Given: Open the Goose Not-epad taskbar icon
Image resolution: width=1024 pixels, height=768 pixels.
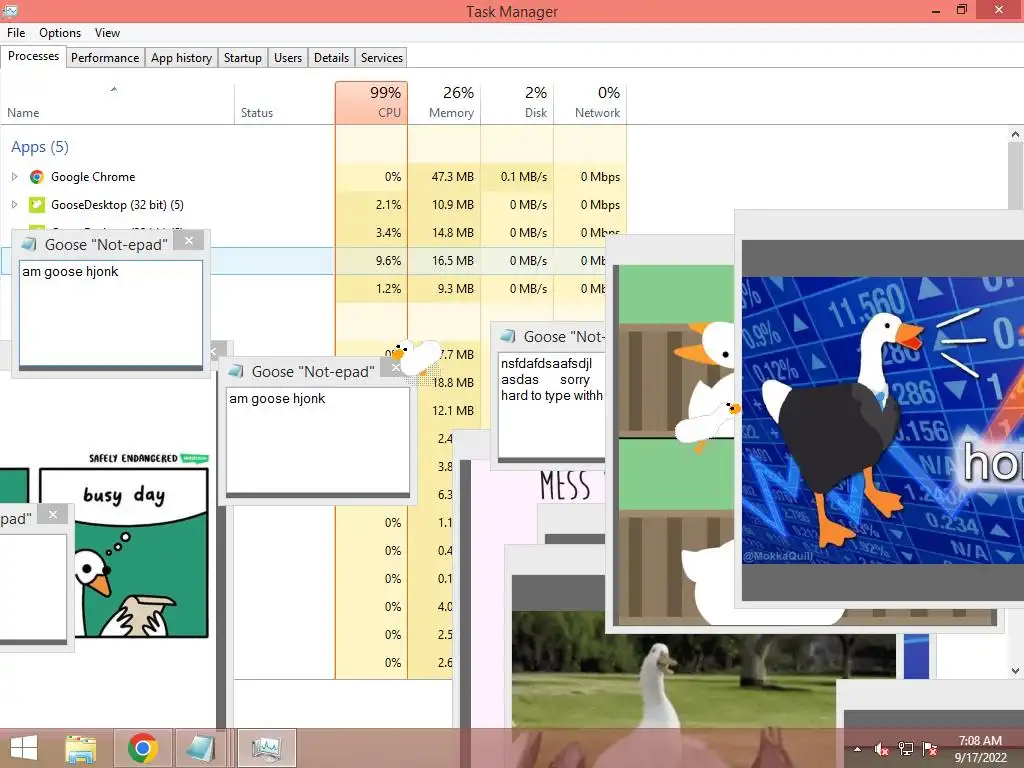Looking at the screenshot, I should (x=200, y=748).
